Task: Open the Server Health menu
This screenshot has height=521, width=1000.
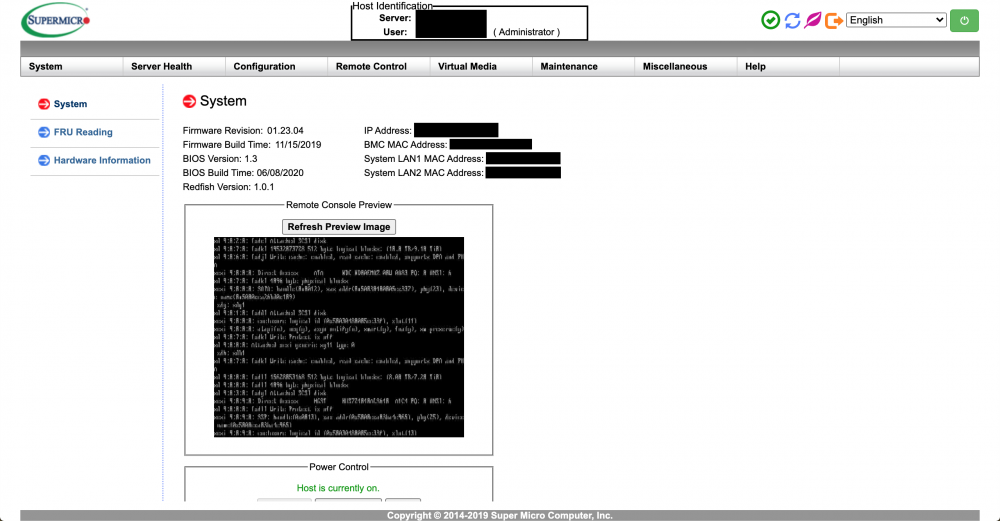Action: click(x=174, y=66)
